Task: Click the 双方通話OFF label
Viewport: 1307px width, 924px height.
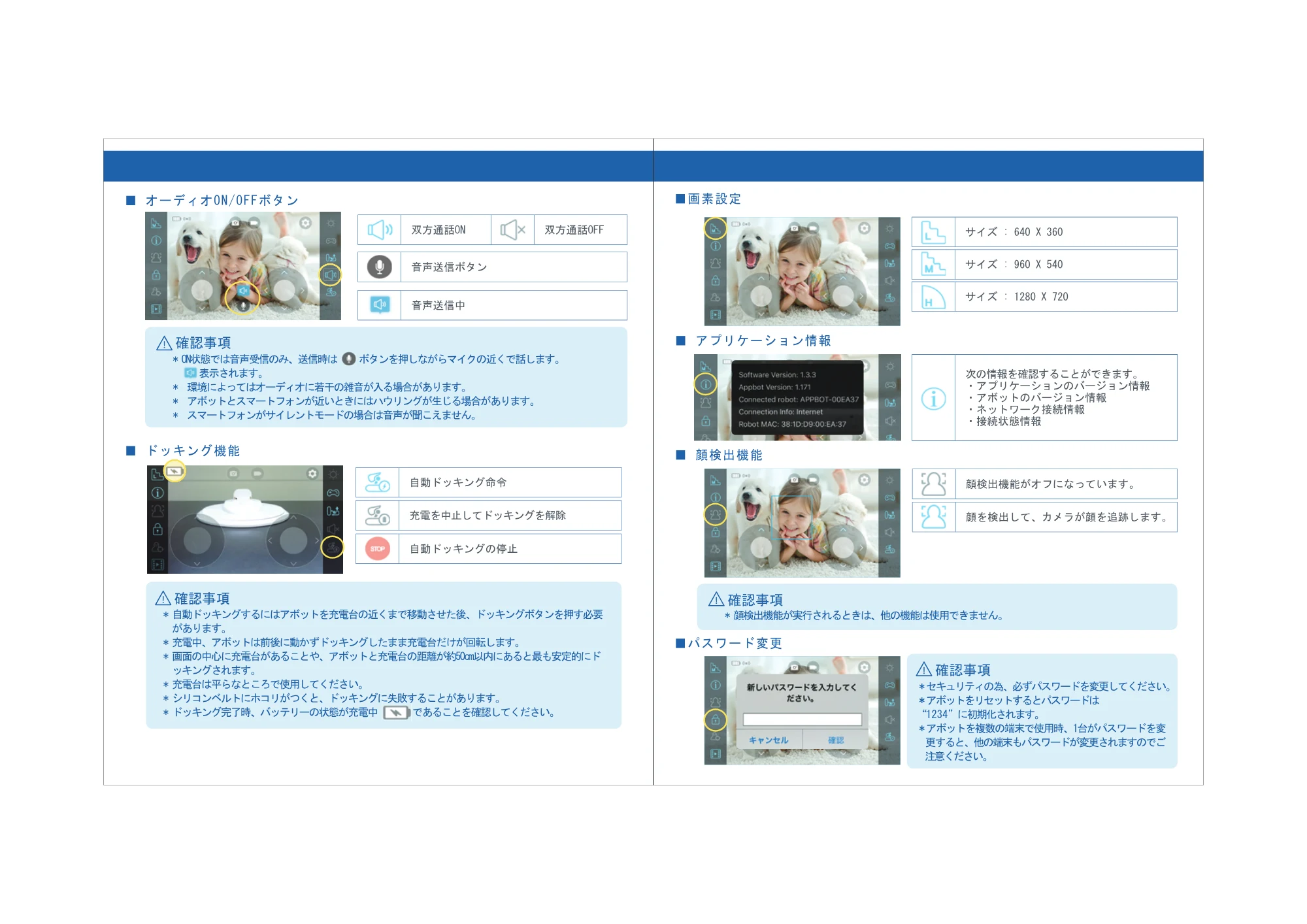Action: [574, 230]
